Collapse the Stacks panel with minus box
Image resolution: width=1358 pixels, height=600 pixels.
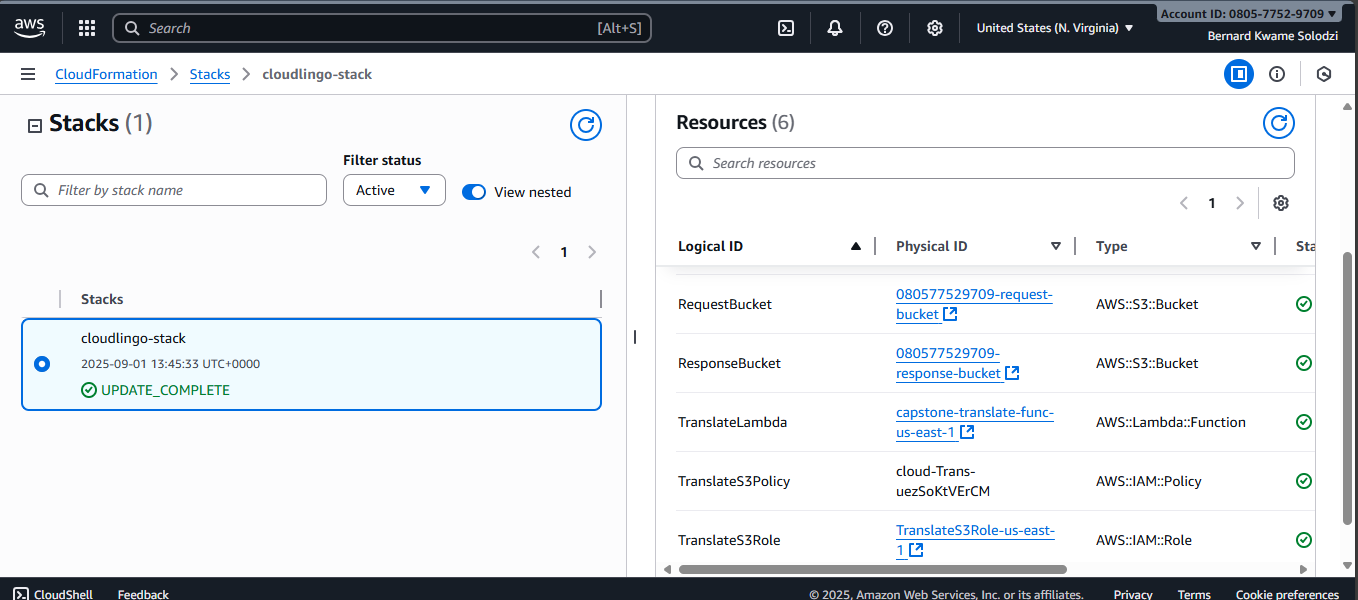[x=35, y=126]
